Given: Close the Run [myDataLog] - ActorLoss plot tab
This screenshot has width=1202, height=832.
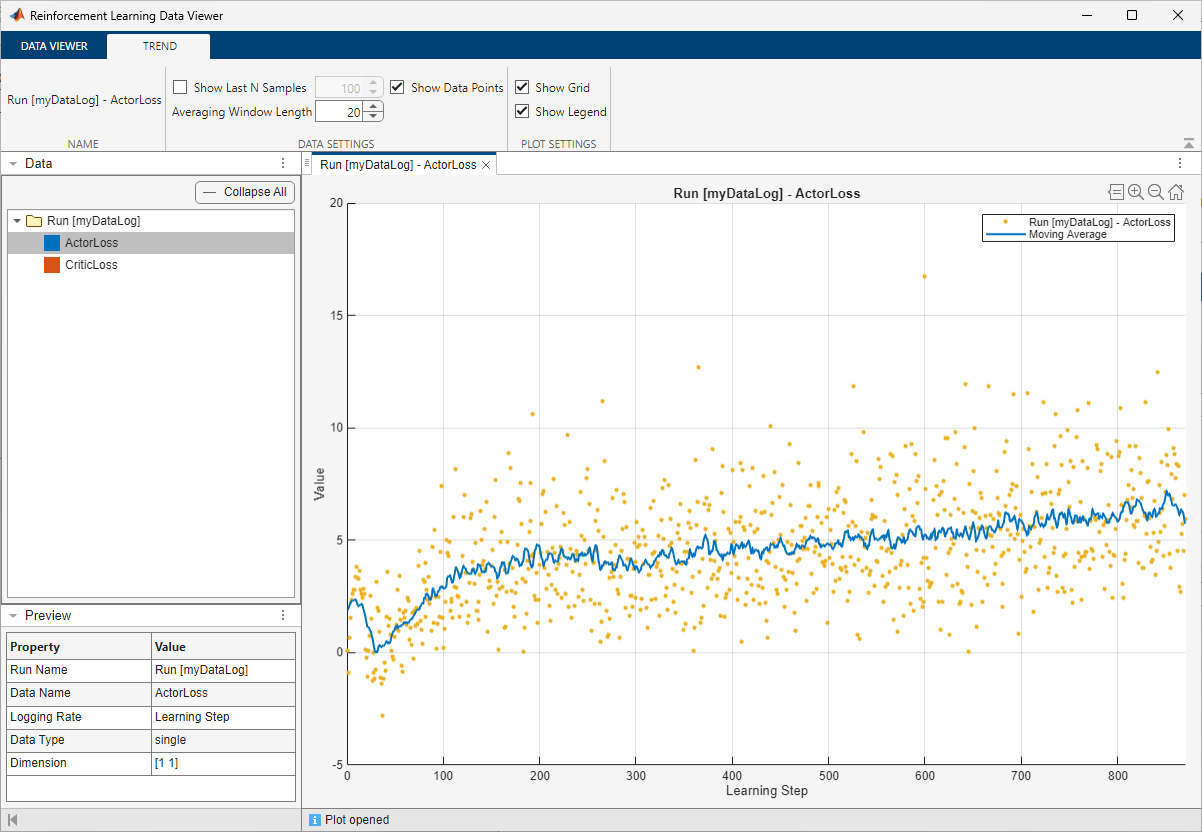Looking at the screenshot, I should click(486, 165).
